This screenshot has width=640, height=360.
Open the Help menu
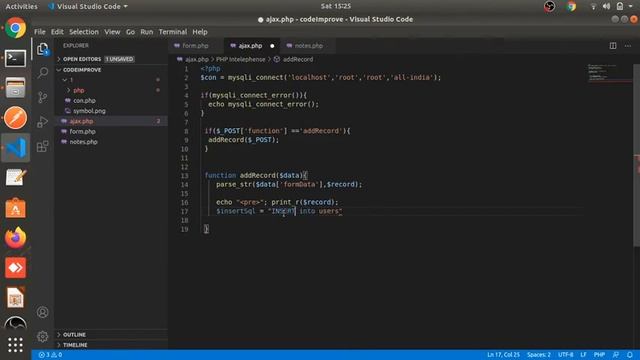[200, 32]
